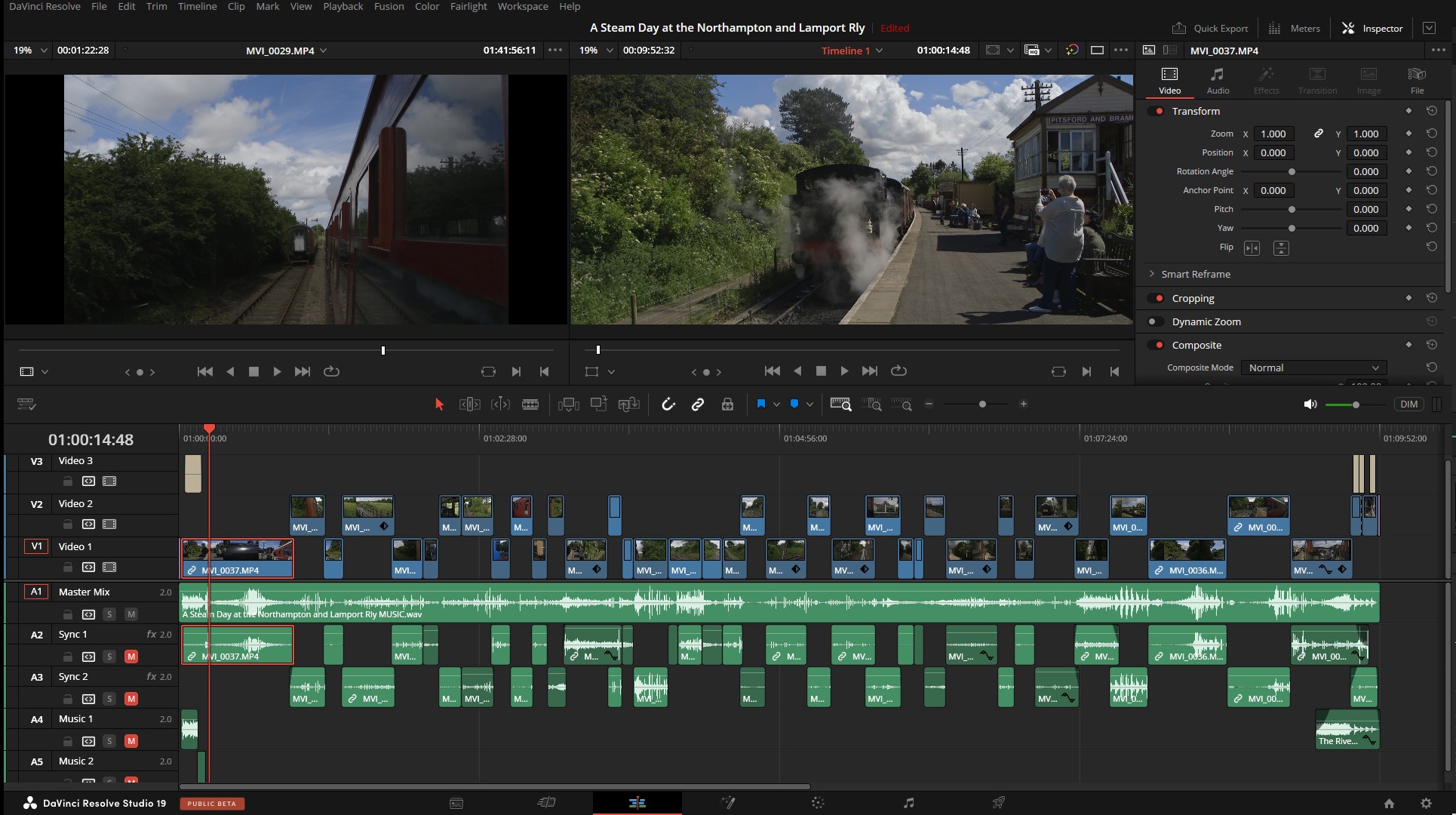Open the Playback menu
1456x815 pixels.
343,7
